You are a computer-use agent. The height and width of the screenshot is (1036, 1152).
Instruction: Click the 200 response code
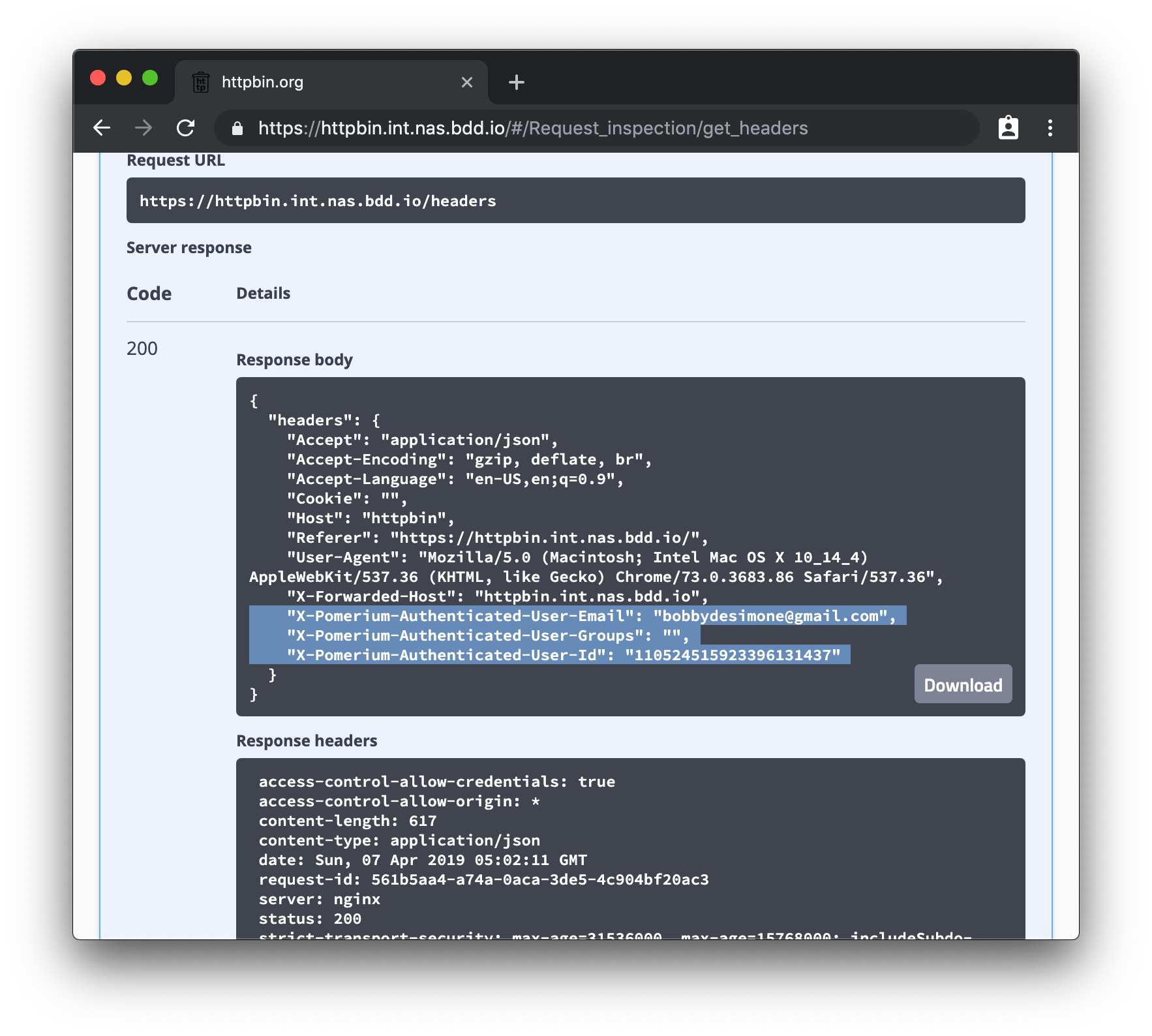tap(142, 348)
